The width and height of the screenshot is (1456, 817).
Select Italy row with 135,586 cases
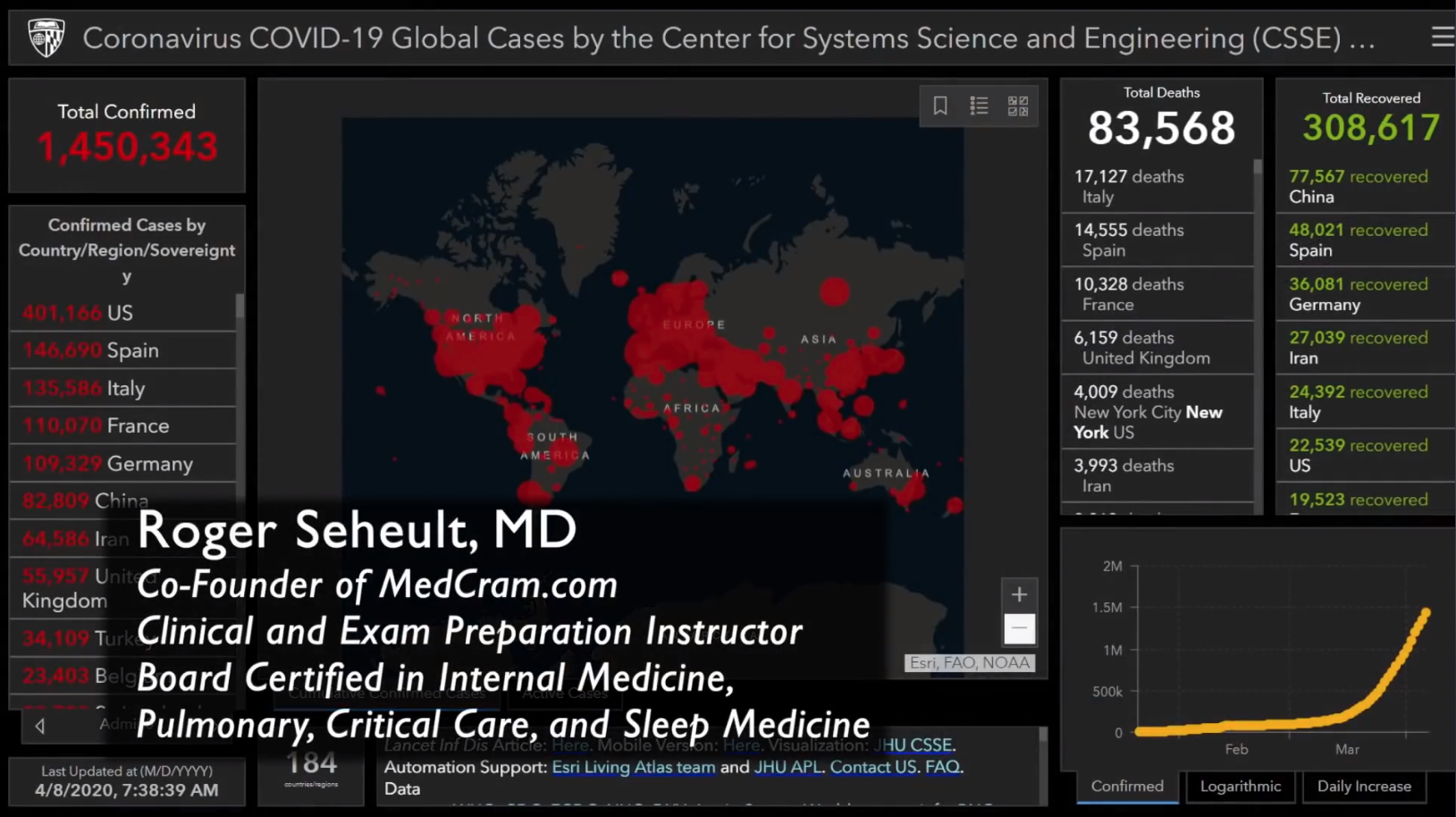coord(123,388)
